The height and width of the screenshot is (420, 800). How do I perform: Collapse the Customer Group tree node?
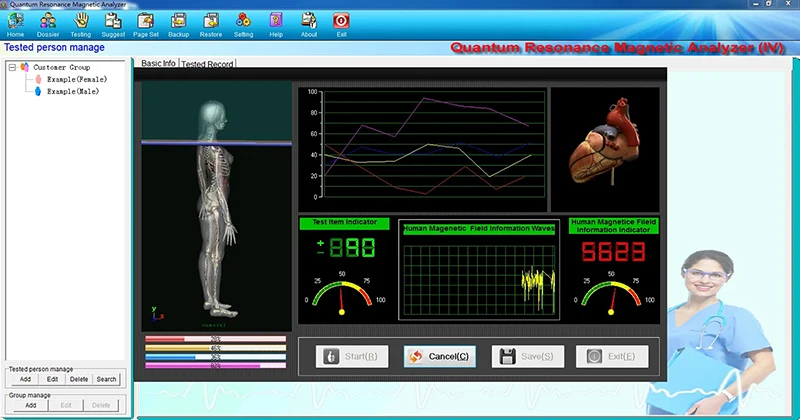12,67
